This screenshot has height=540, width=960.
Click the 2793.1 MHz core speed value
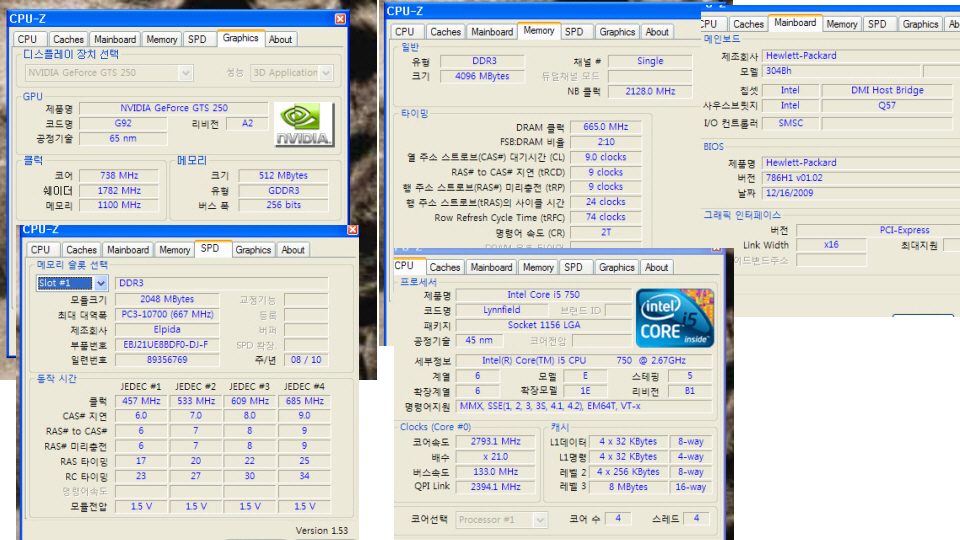click(x=495, y=442)
